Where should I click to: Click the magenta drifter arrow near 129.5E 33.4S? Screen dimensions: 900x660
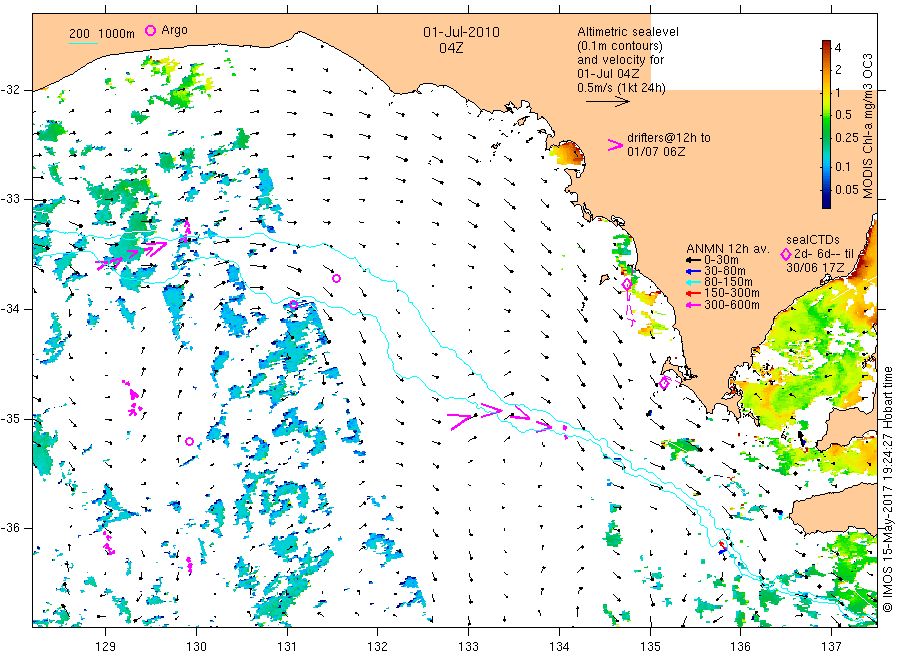coord(154,248)
